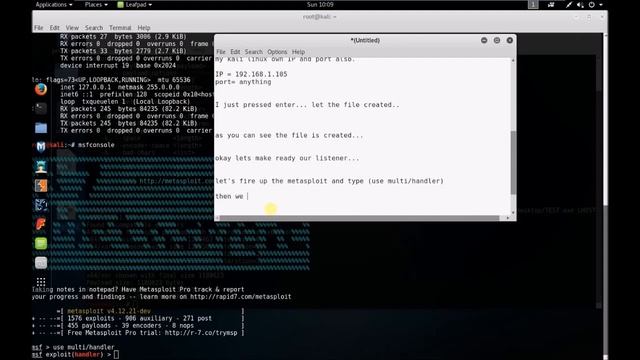This screenshot has width=640, height=360.
Task: Minimize the Leafpad Untitled window
Action: 484,40
